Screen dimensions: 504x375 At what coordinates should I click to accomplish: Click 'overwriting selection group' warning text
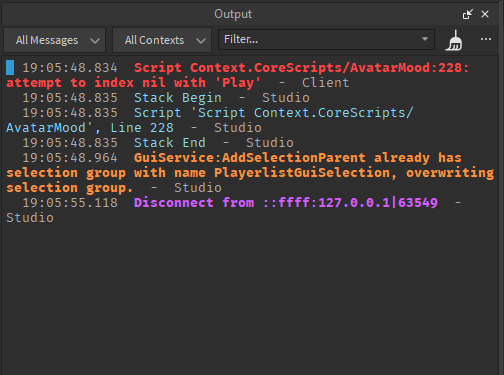point(250,180)
